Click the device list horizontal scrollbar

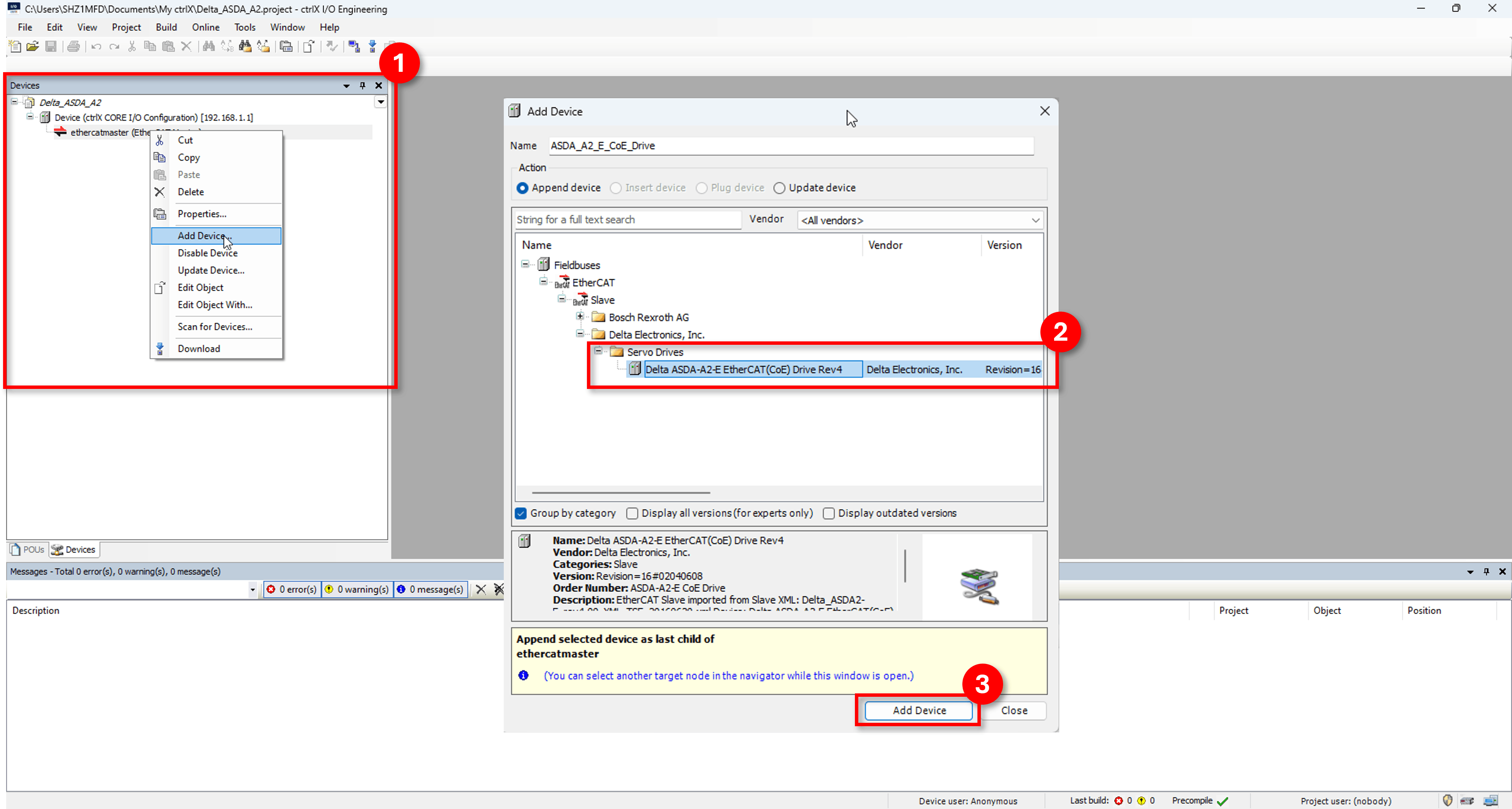(x=621, y=493)
